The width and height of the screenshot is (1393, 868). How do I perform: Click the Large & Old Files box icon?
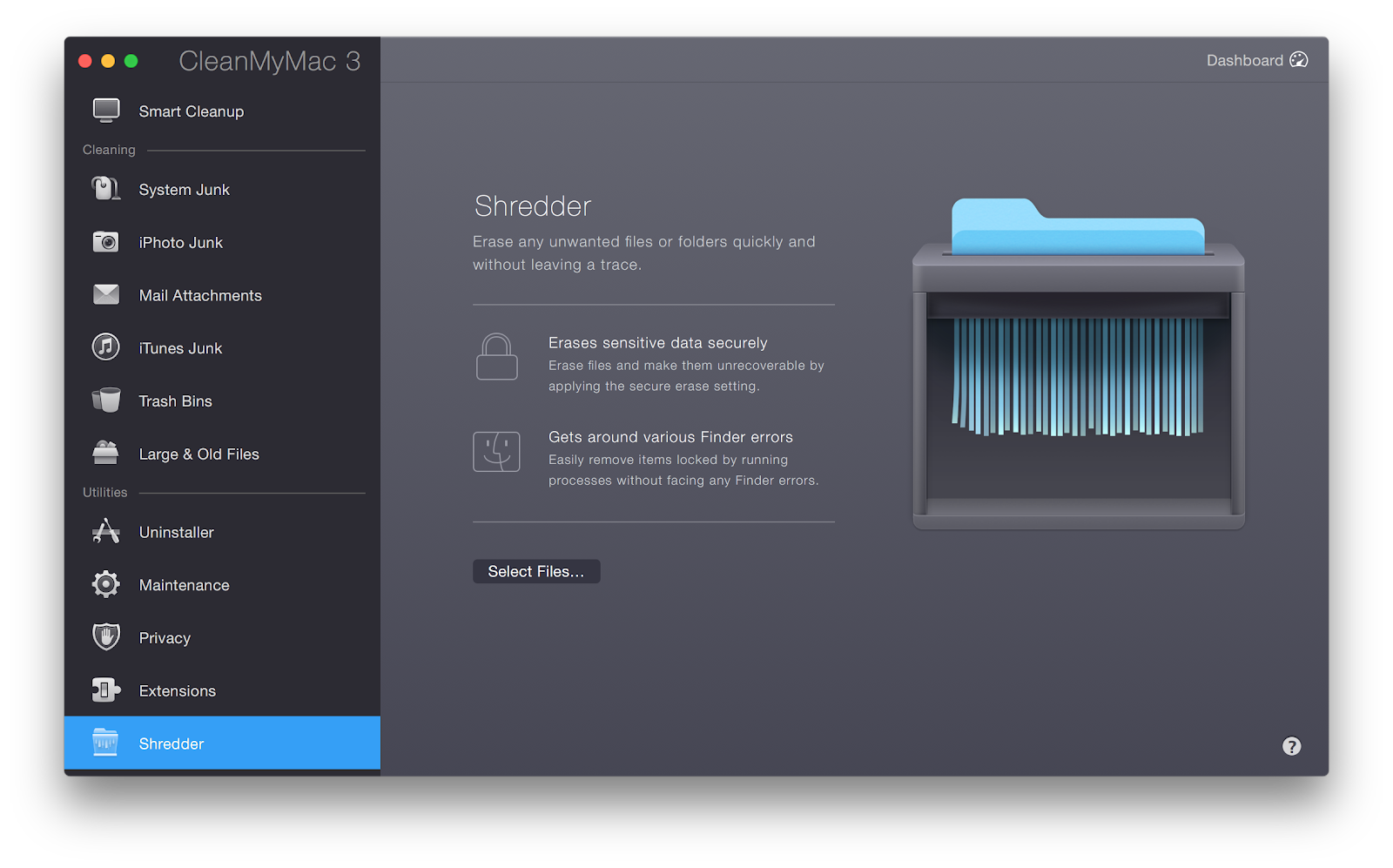106,454
